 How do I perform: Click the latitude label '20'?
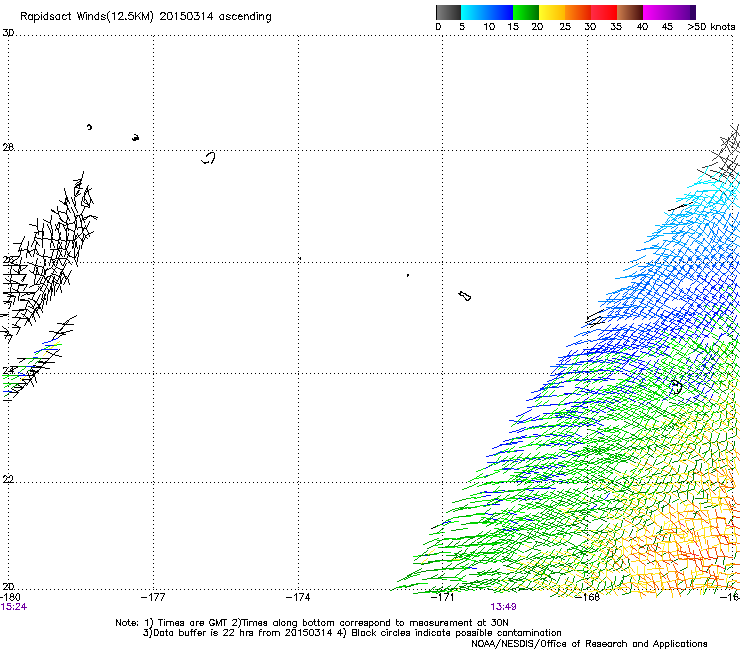pyautogui.click(x=8, y=586)
